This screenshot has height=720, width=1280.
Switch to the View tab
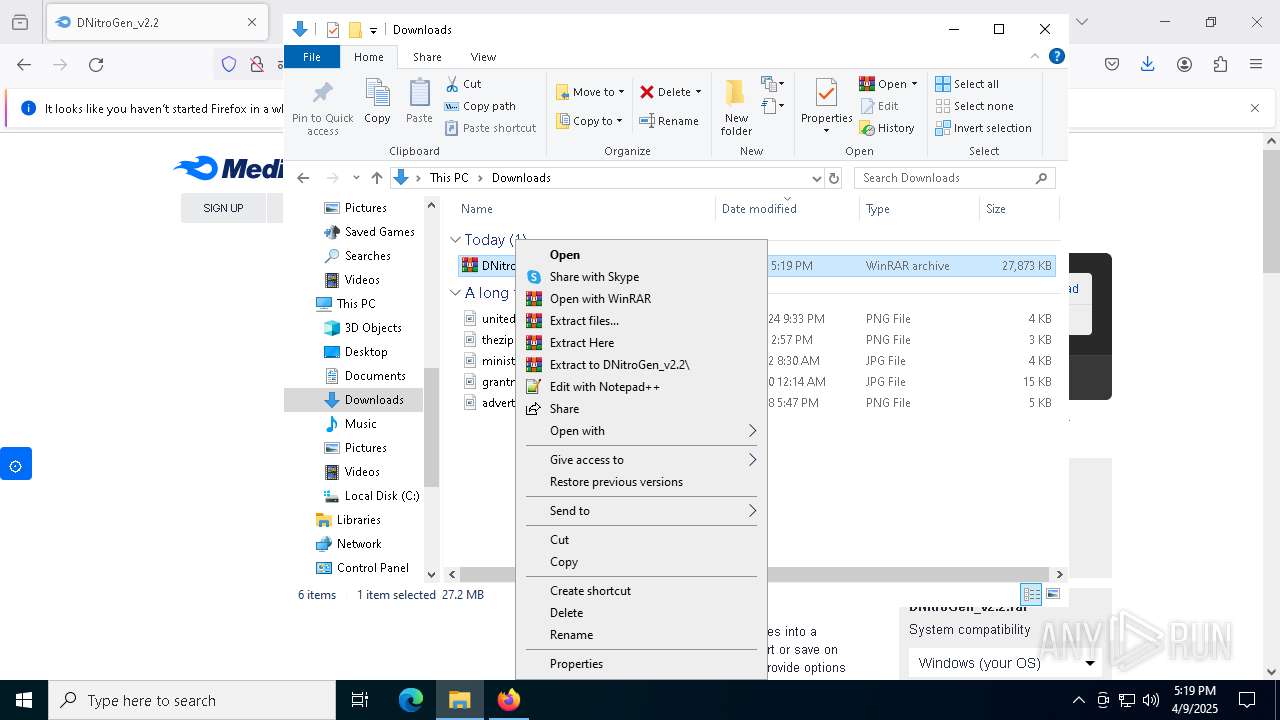click(x=483, y=57)
